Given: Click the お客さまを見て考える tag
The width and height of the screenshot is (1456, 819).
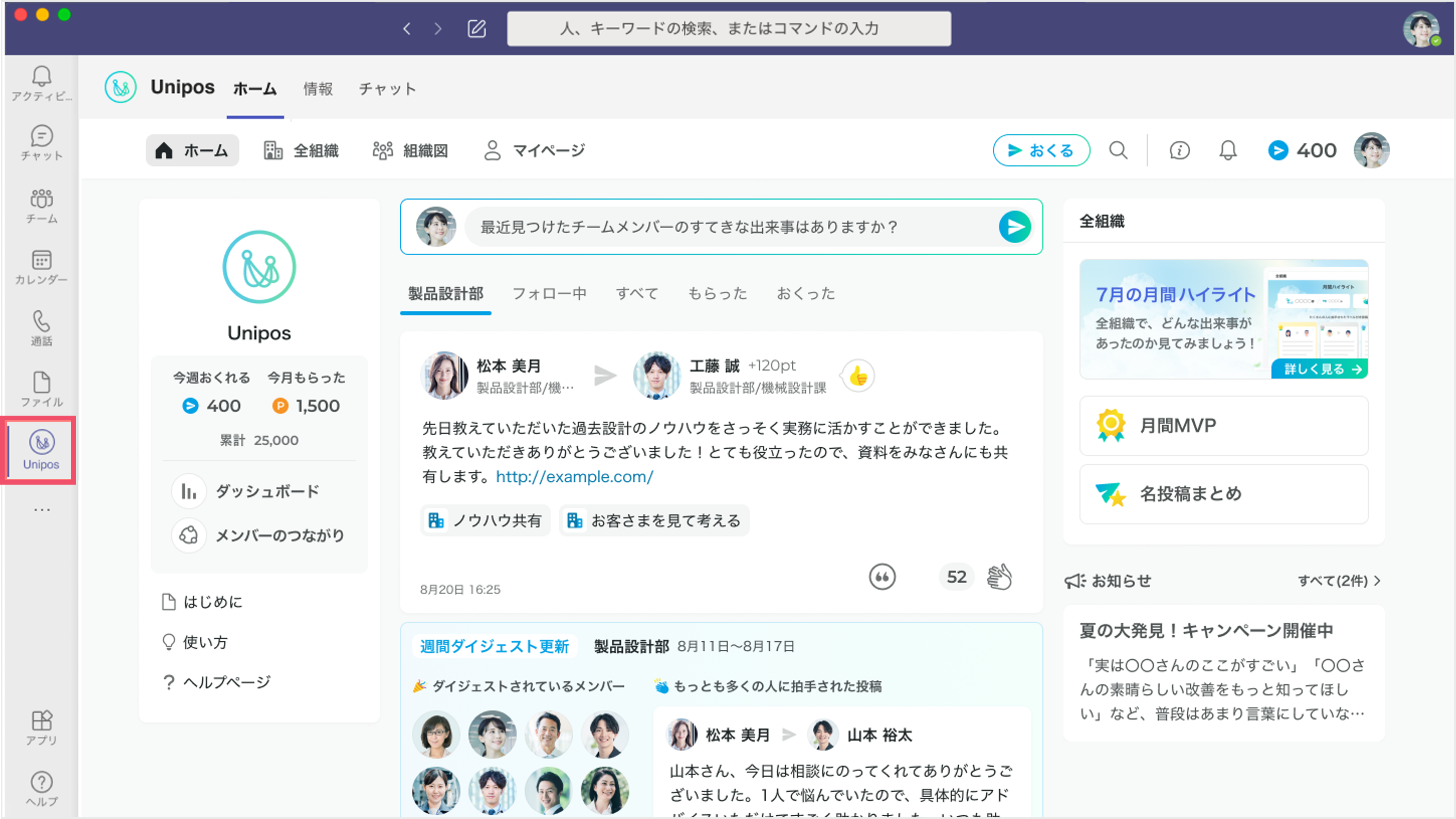Looking at the screenshot, I should click(654, 521).
